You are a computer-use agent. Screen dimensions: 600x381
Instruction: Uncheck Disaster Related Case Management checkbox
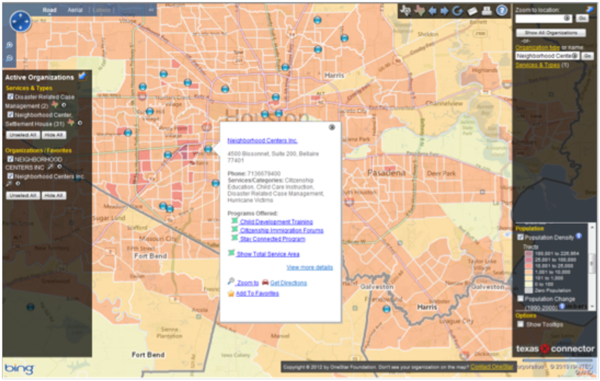pos(10,96)
